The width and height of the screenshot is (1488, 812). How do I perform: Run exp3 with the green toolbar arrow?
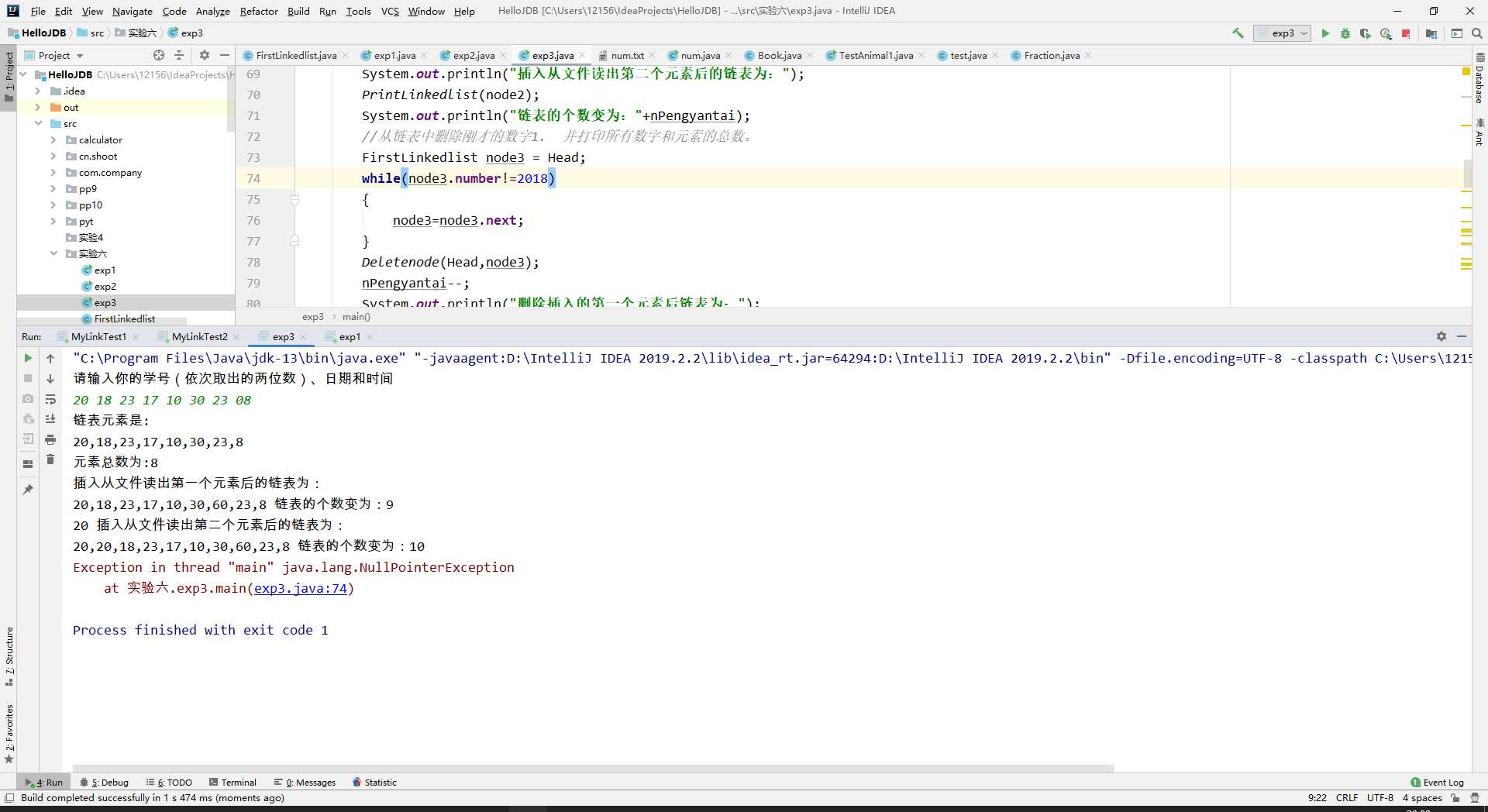point(1325,33)
